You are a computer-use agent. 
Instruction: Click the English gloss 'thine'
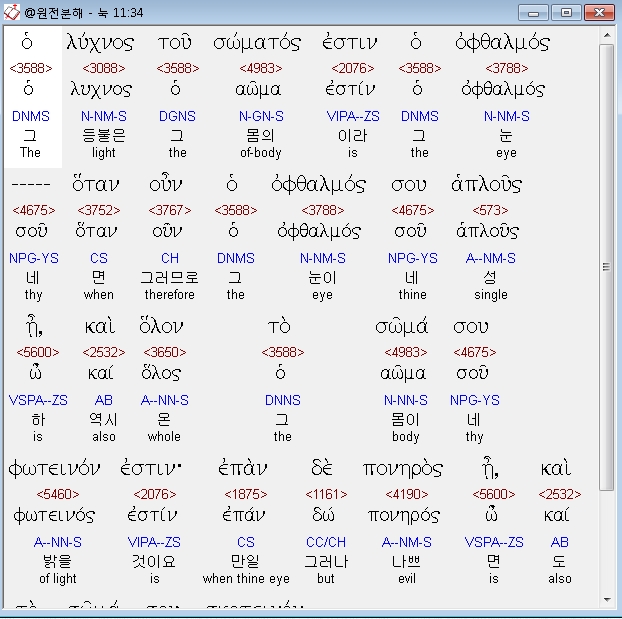413,294
